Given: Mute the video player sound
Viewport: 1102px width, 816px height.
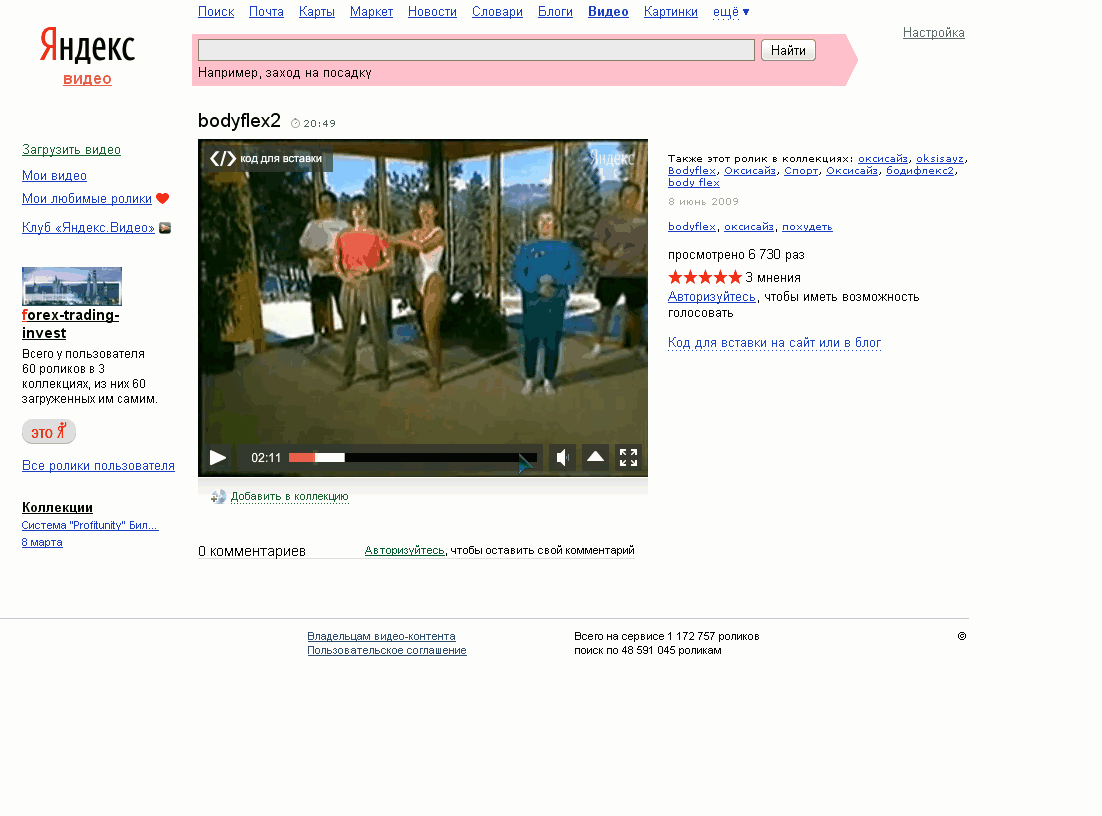Looking at the screenshot, I should (562, 458).
